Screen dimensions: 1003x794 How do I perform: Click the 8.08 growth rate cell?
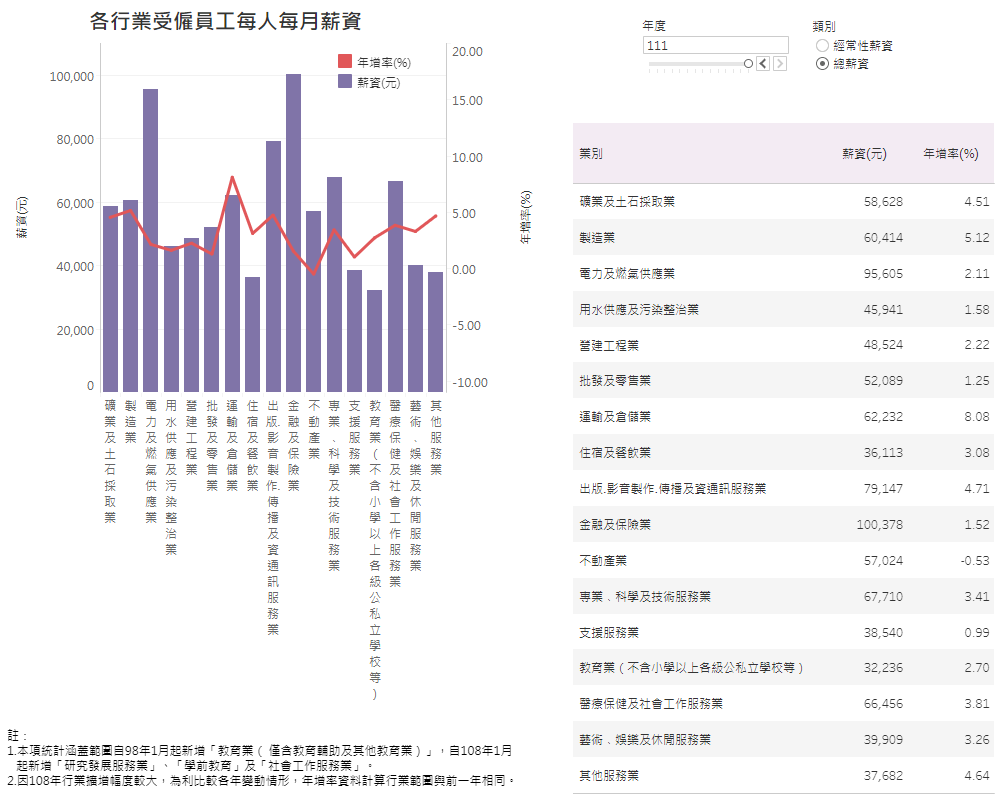click(977, 417)
